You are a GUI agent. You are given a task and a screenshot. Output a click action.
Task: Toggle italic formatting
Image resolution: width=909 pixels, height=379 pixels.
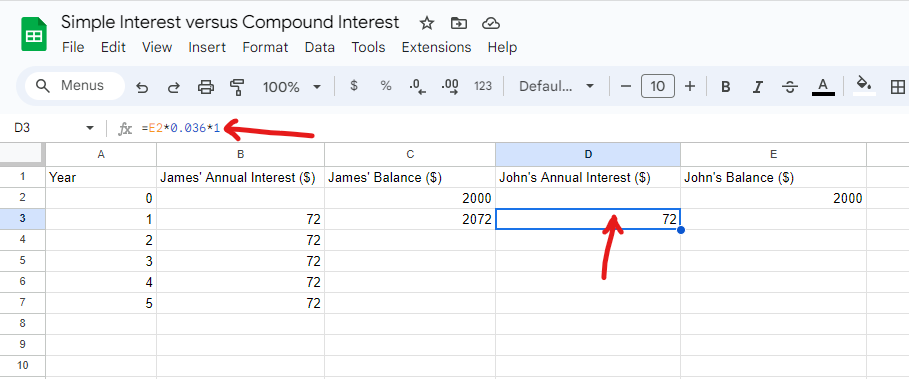[x=757, y=87]
